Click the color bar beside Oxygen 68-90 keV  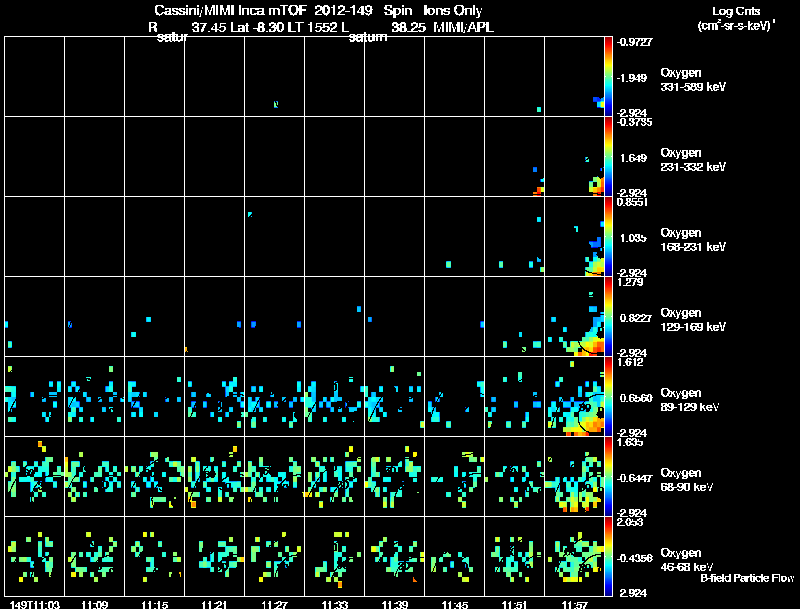coord(608,476)
